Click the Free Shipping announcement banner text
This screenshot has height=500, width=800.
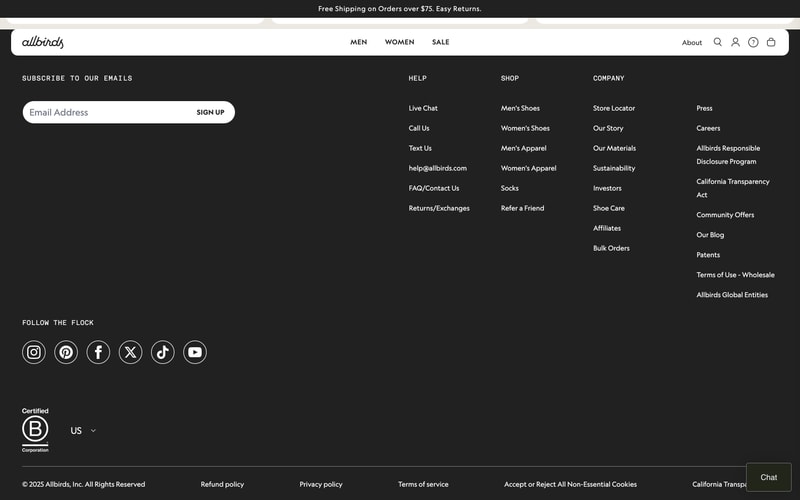[399, 9]
